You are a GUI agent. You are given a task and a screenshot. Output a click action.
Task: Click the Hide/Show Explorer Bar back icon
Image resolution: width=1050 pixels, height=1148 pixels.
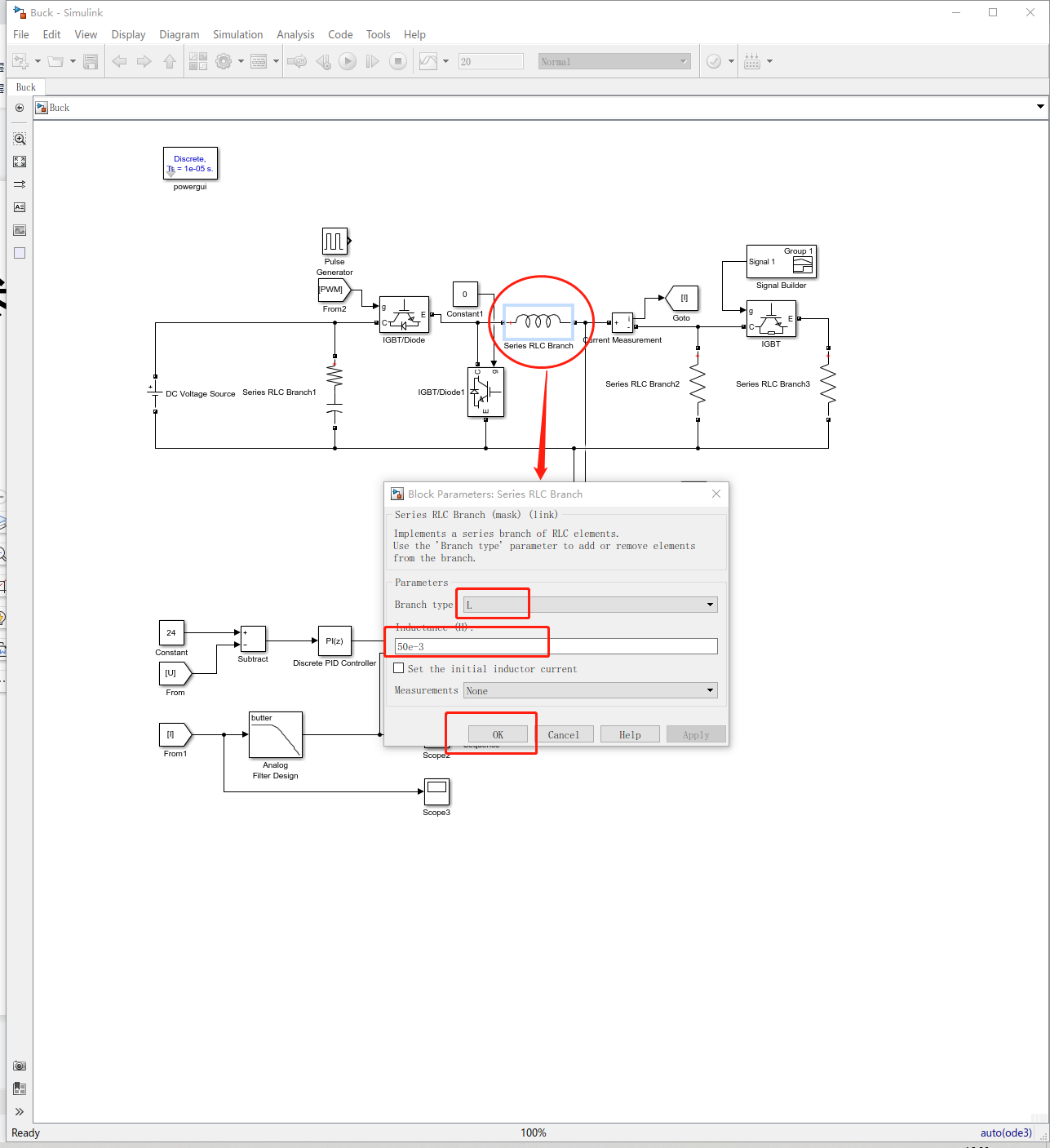(20, 108)
